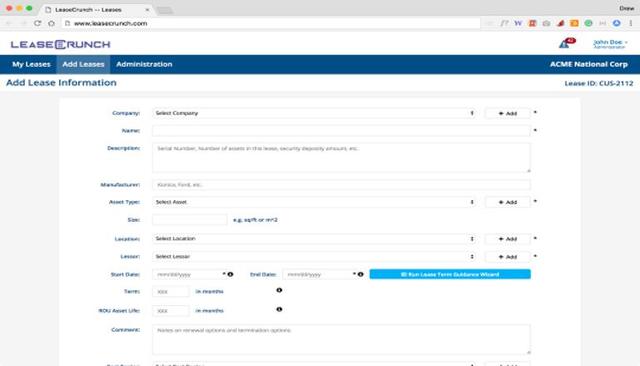Click the ROU Asset Life field
640x366 pixels.
(171, 311)
